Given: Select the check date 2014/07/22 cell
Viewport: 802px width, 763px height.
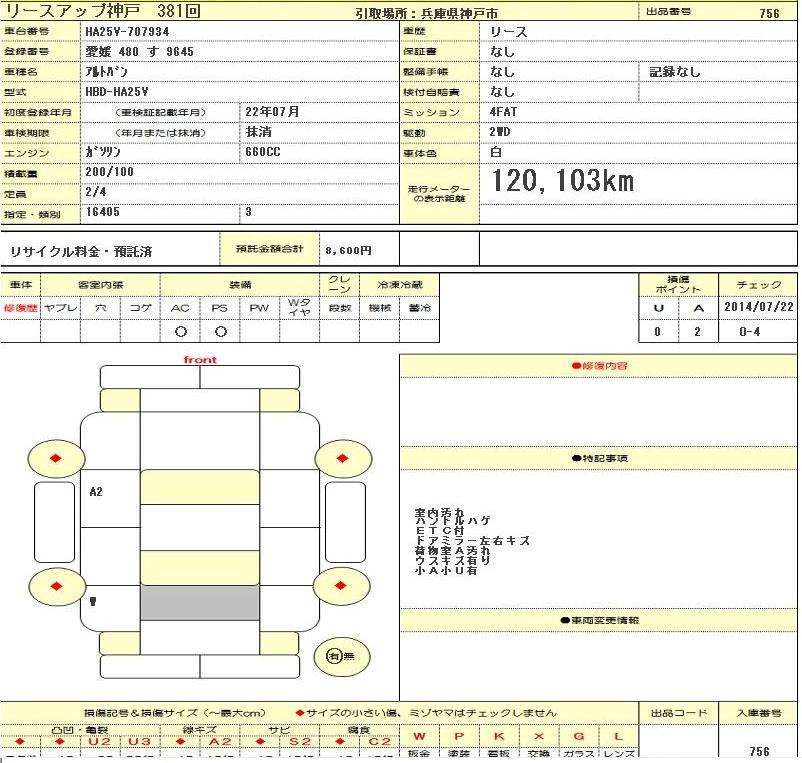Looking at the screenshot, I should [757, 308].
